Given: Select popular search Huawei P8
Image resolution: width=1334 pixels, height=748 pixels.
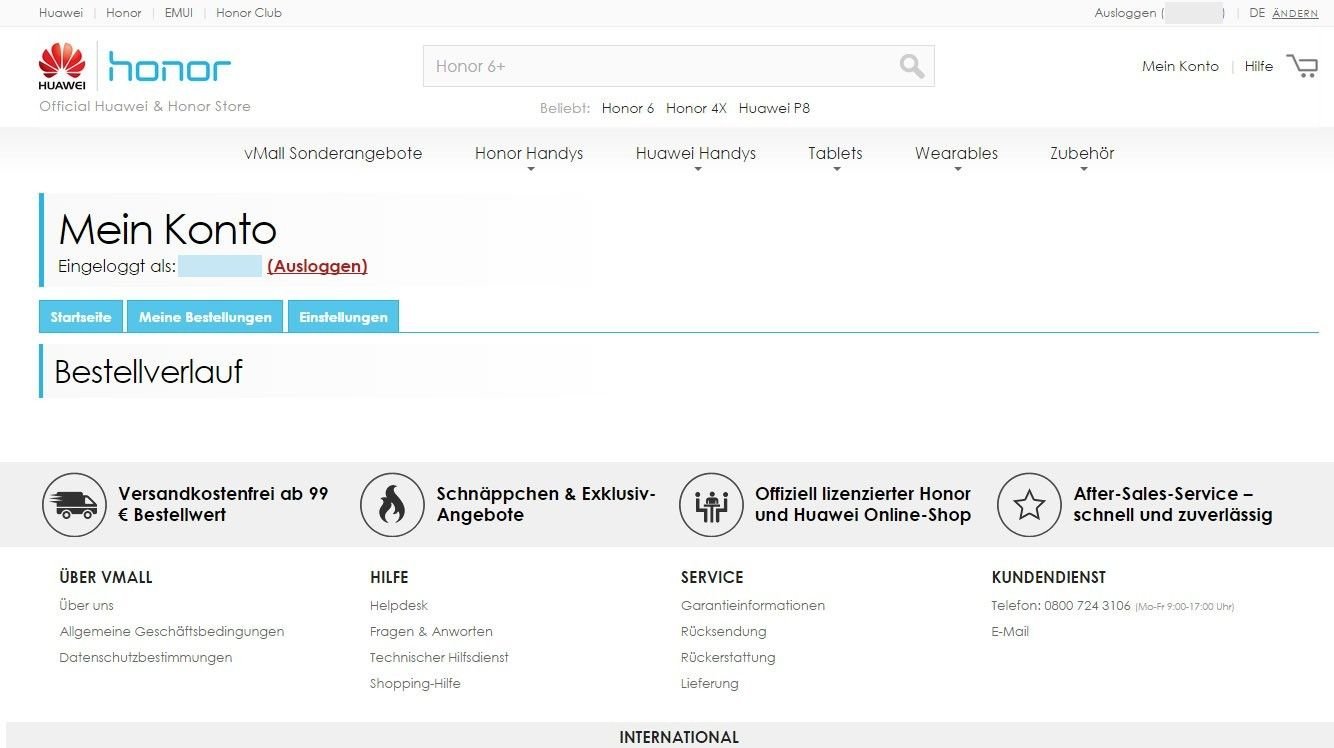Looking at the screenshot, I should click(774, 108).
